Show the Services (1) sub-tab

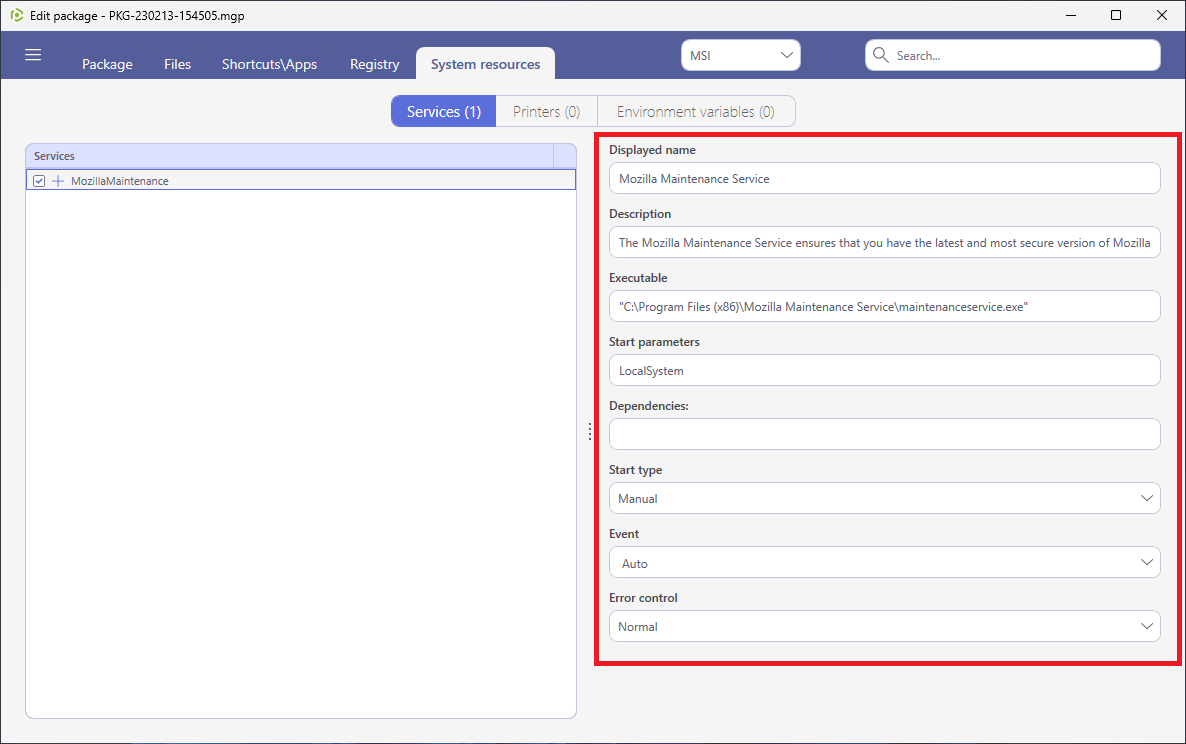[x=444, y=112]
